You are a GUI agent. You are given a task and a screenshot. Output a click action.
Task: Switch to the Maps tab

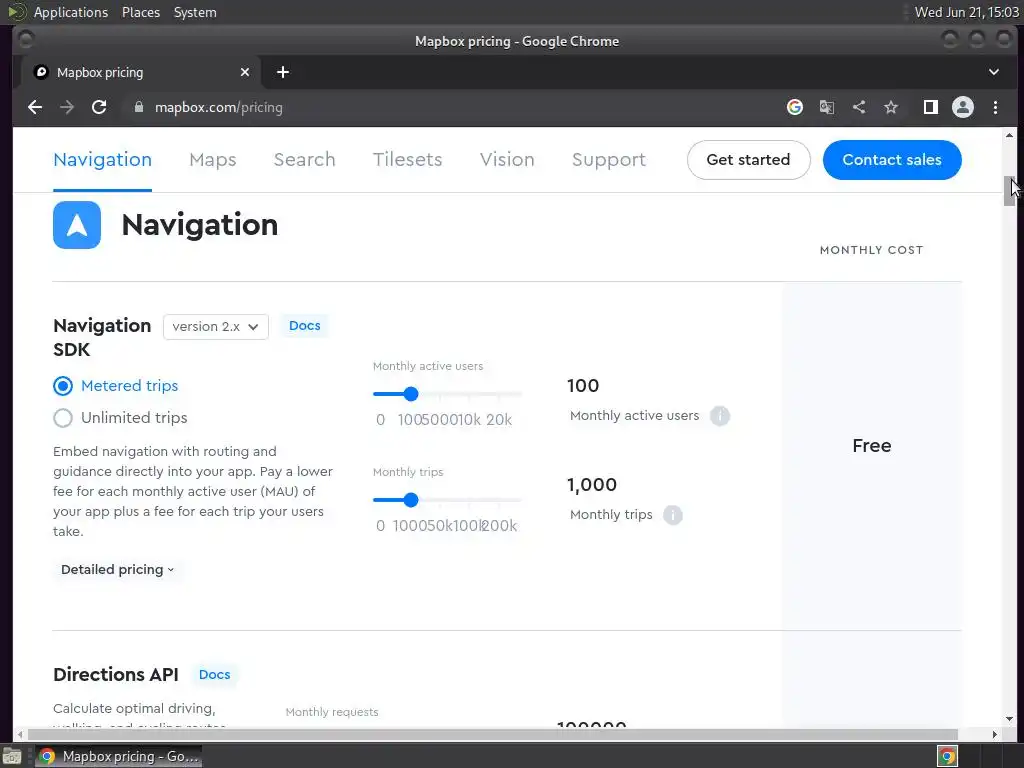(213, 160)
